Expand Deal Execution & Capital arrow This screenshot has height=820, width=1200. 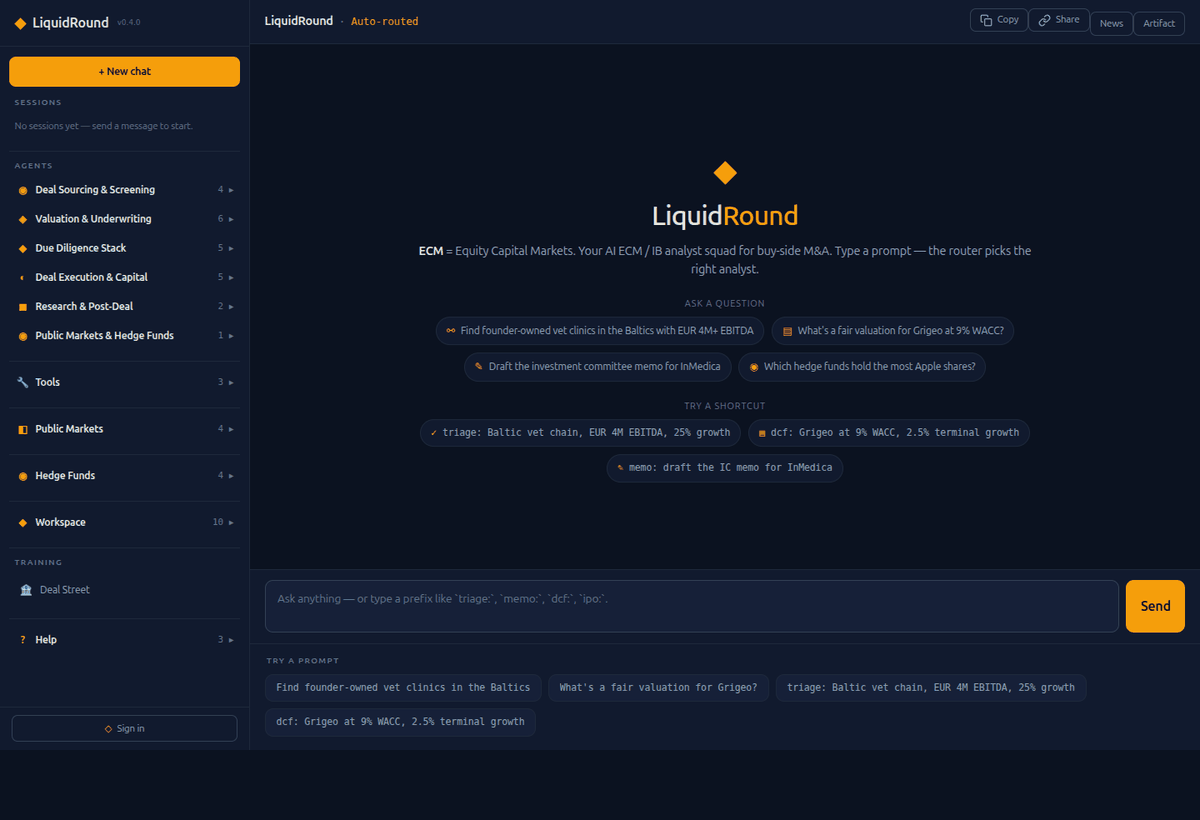[x=231, y=277]
